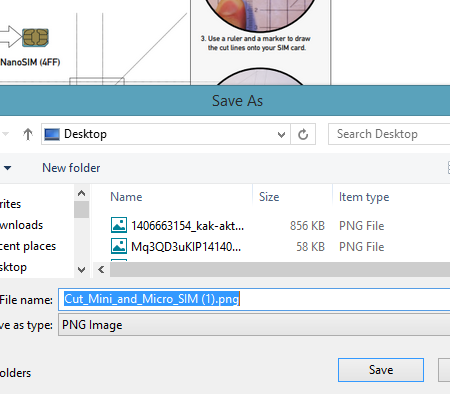
Task: Create a New folder
Action: (x=71, y=168)
